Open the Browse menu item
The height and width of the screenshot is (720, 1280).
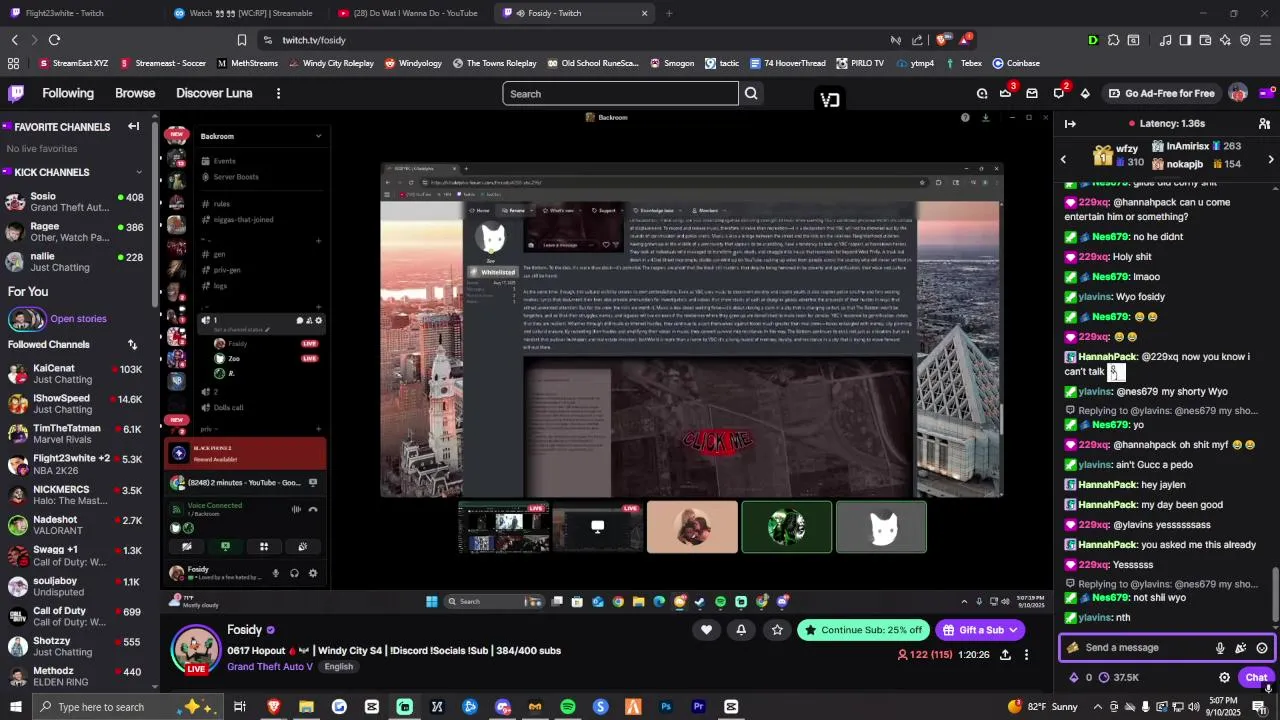(x=135, y=93)
